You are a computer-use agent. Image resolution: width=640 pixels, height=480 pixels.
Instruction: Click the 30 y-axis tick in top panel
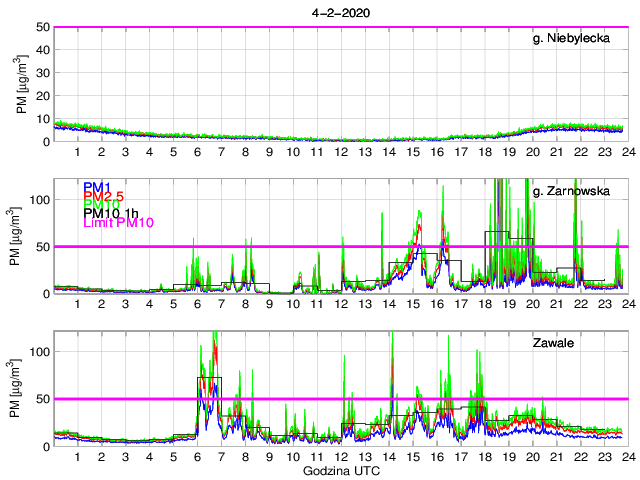(43, 73)
